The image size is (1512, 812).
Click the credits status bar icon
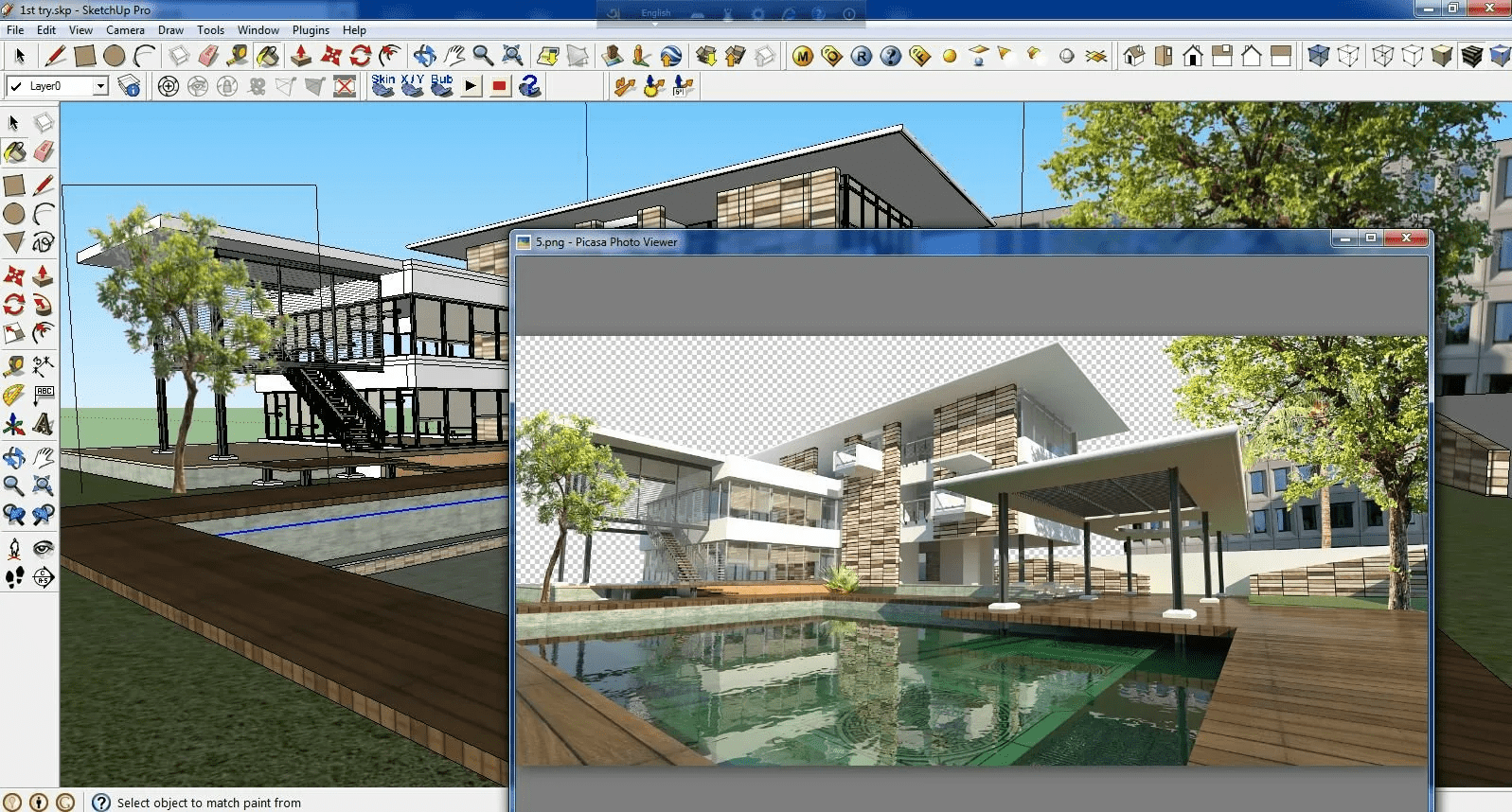(x=39, y=803)
